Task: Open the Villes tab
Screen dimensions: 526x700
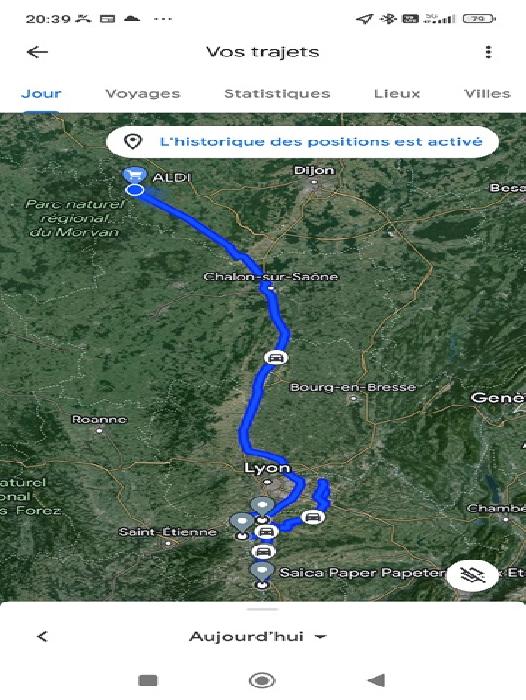Action: (x=487, y=93)
